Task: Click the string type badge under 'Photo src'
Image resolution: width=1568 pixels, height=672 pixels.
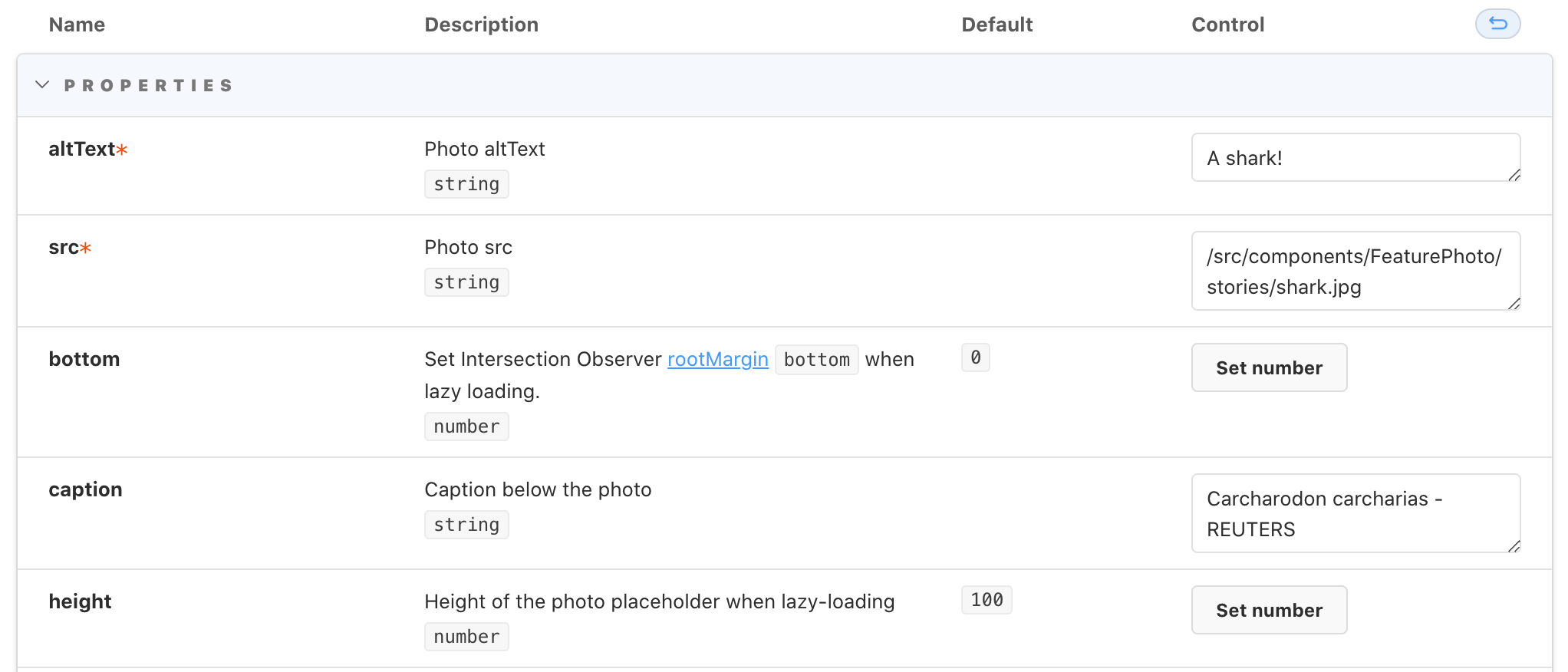Action: point(466,282)
